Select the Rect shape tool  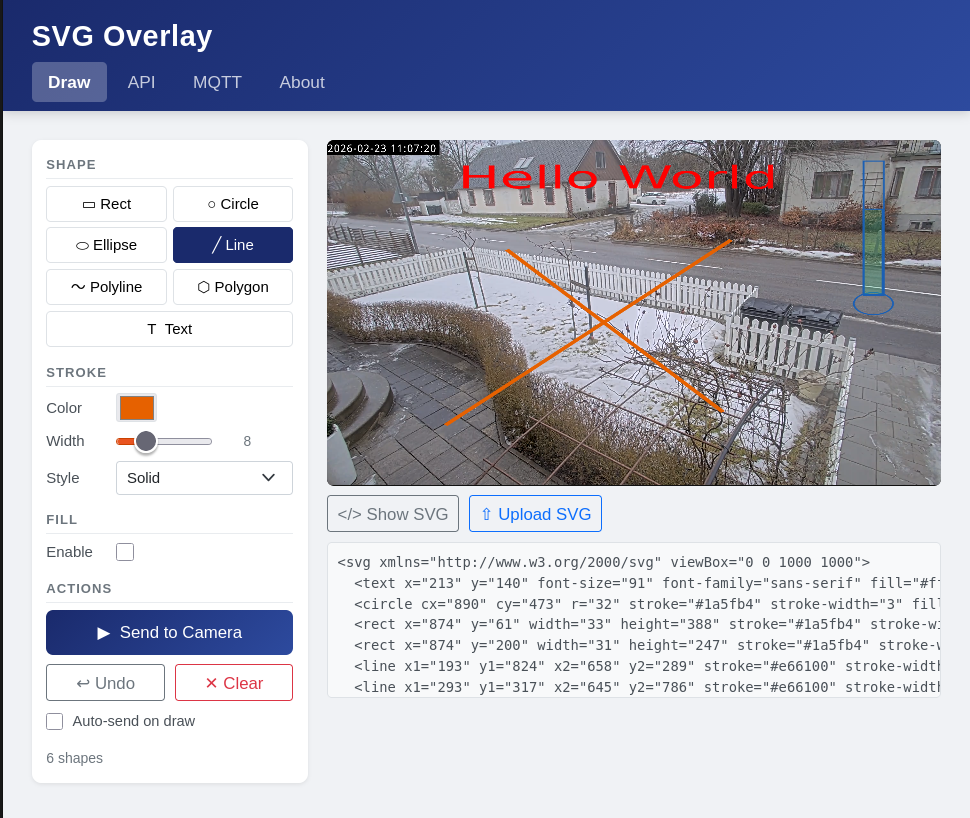coord(106,204)
